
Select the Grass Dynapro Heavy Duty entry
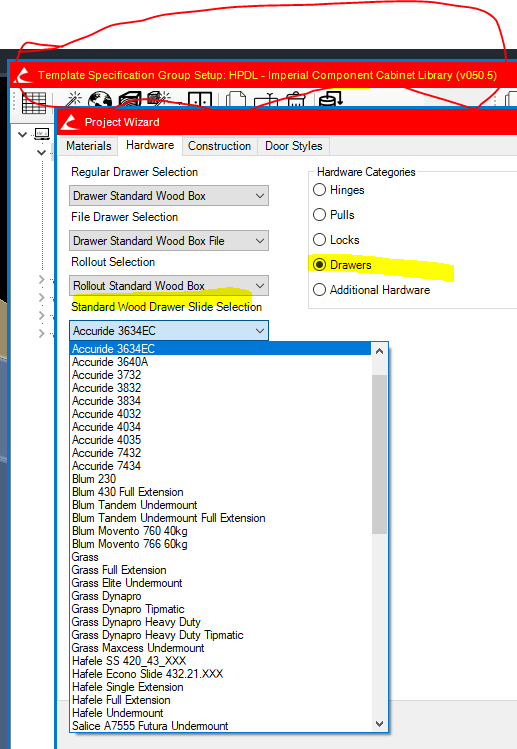click(220, 622)
